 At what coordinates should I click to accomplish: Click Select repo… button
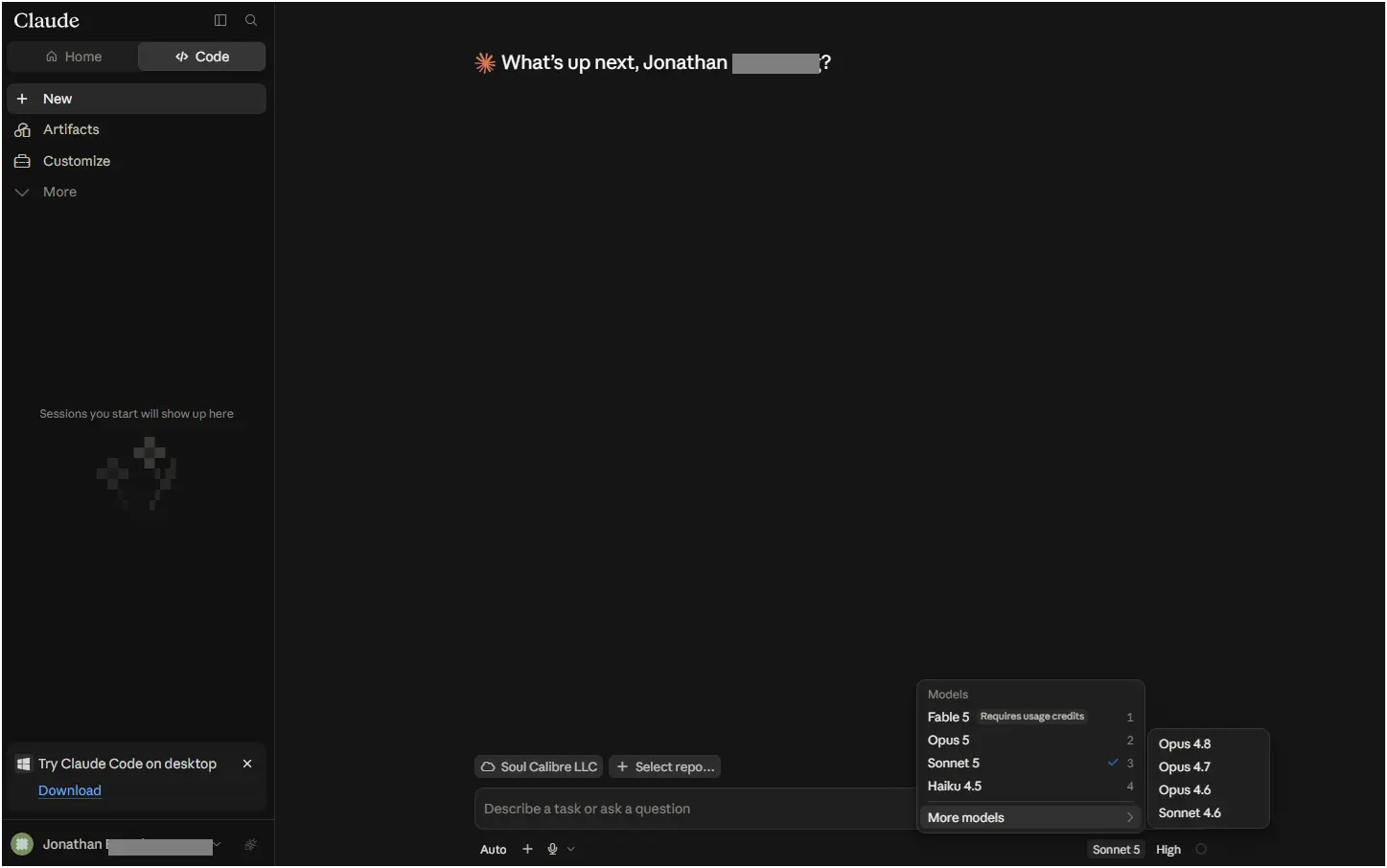click(664, 766)
